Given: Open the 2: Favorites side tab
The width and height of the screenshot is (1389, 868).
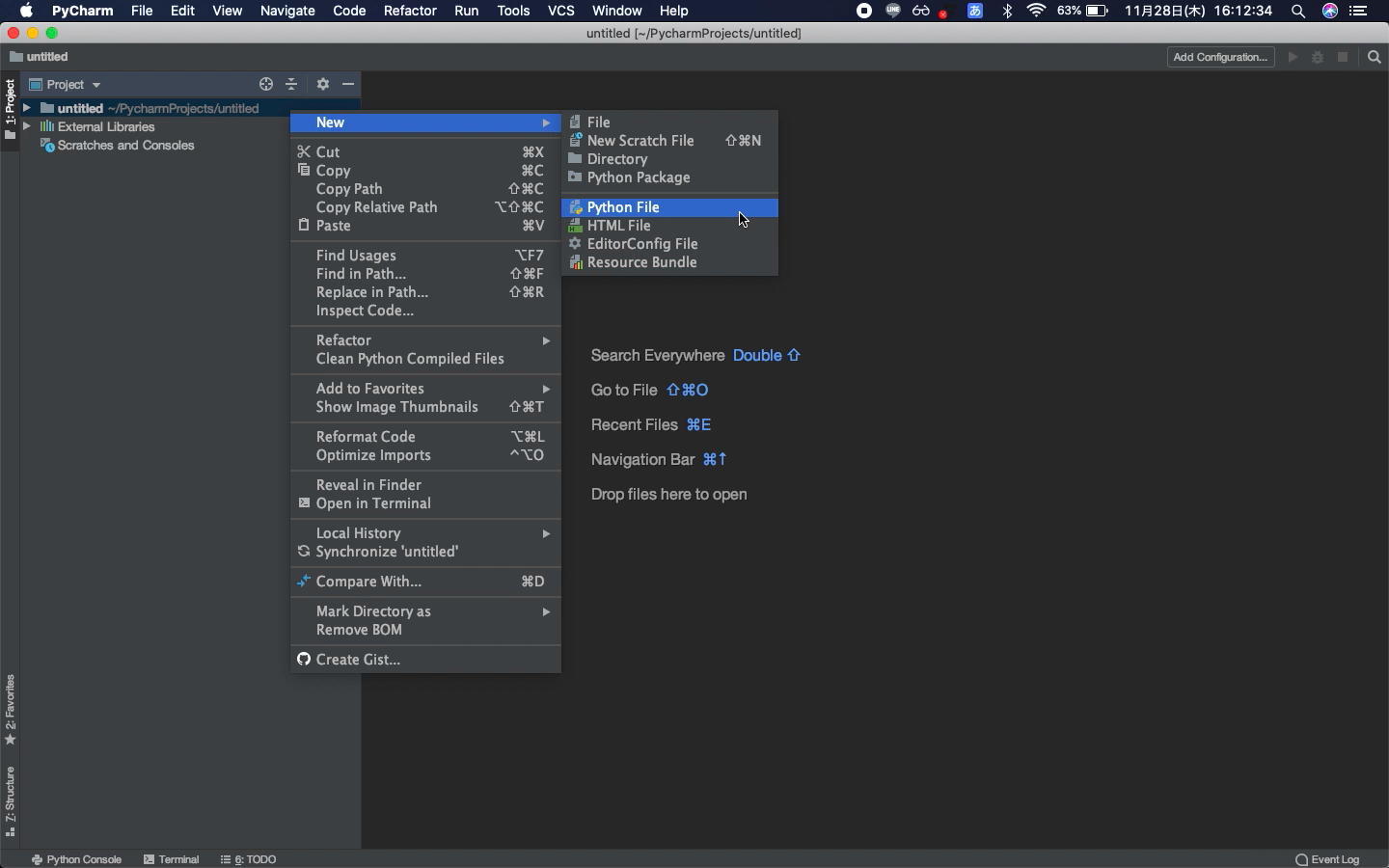Looking at the screenshot, I should tap(10, 710).
